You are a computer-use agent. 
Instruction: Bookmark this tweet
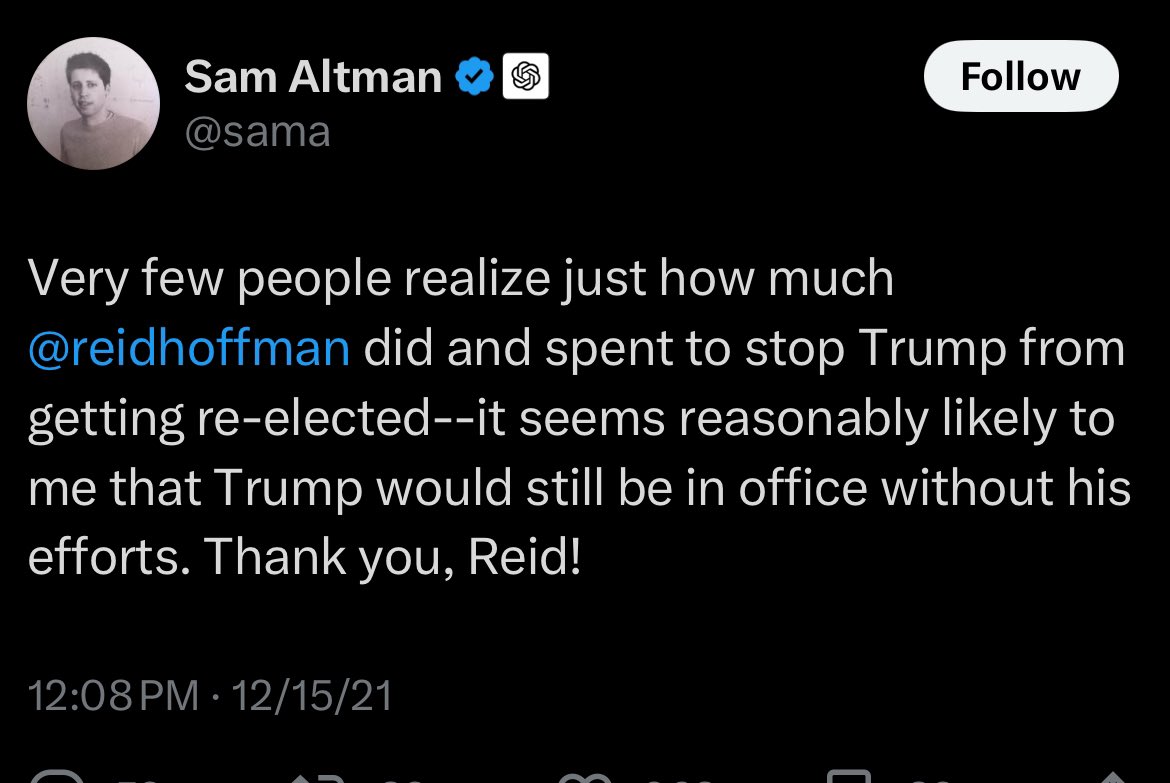click(849, 777)
